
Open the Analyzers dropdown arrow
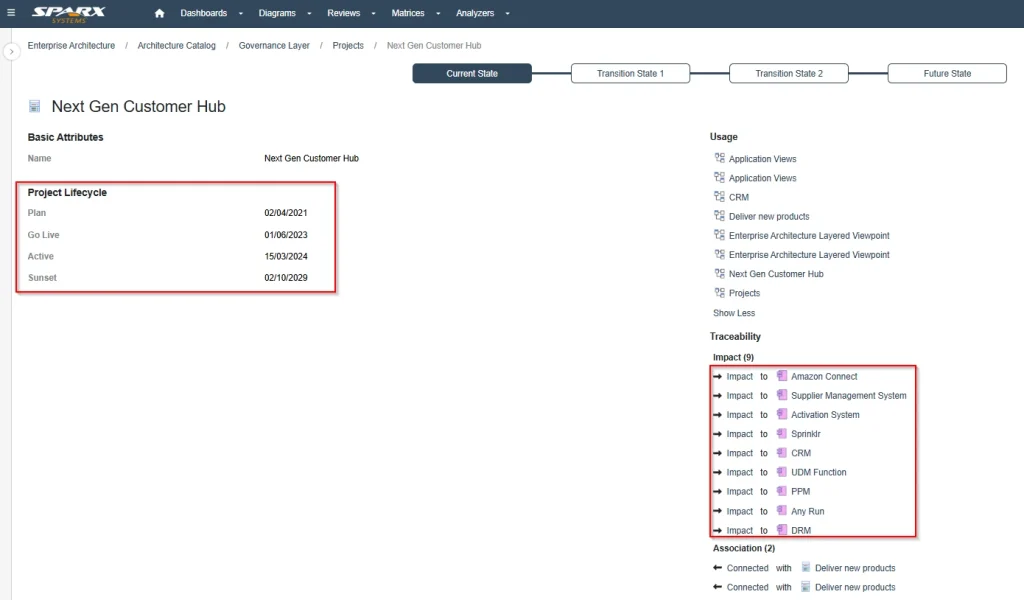pos(507,14)
